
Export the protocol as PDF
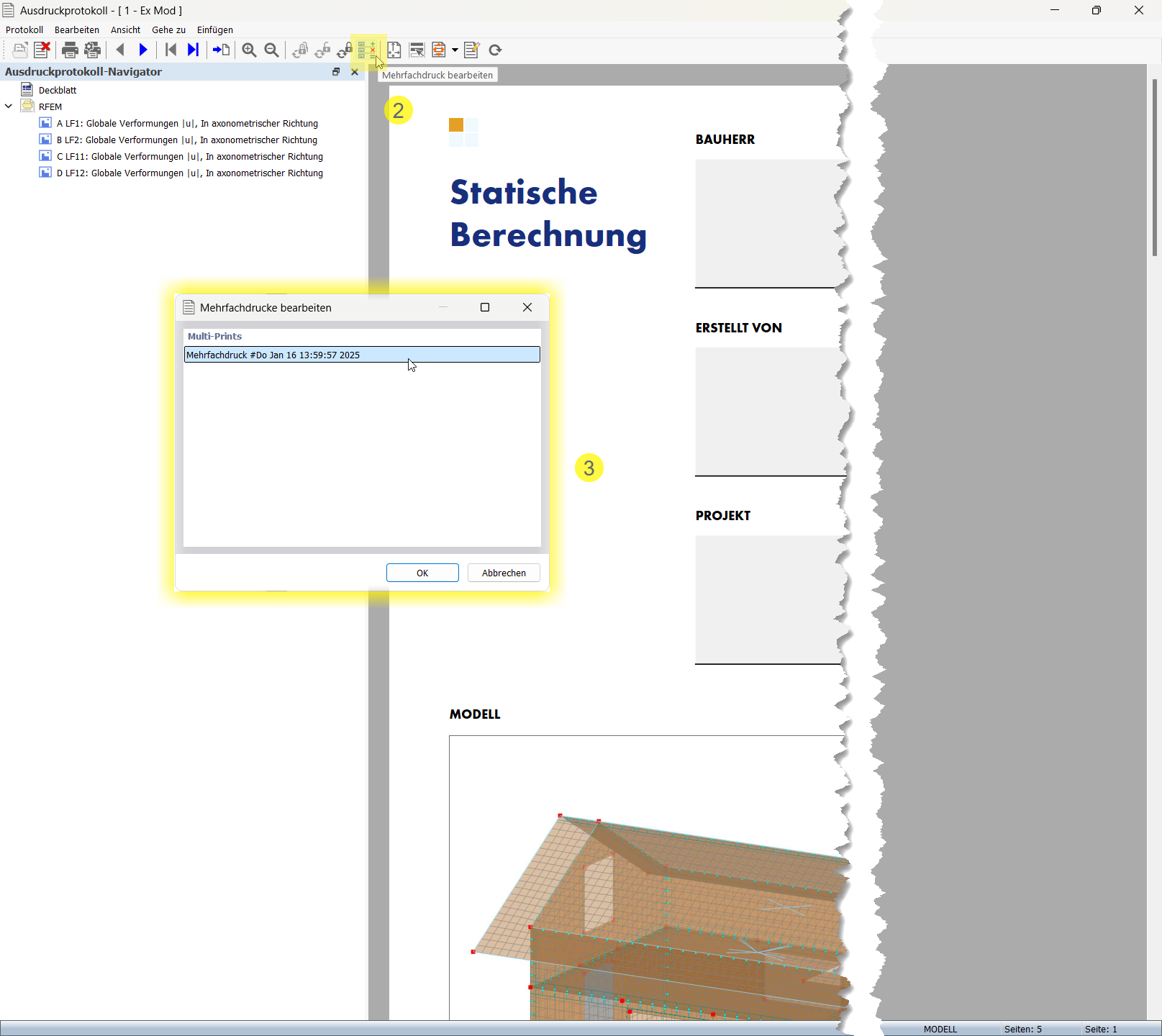click(437, 50)
